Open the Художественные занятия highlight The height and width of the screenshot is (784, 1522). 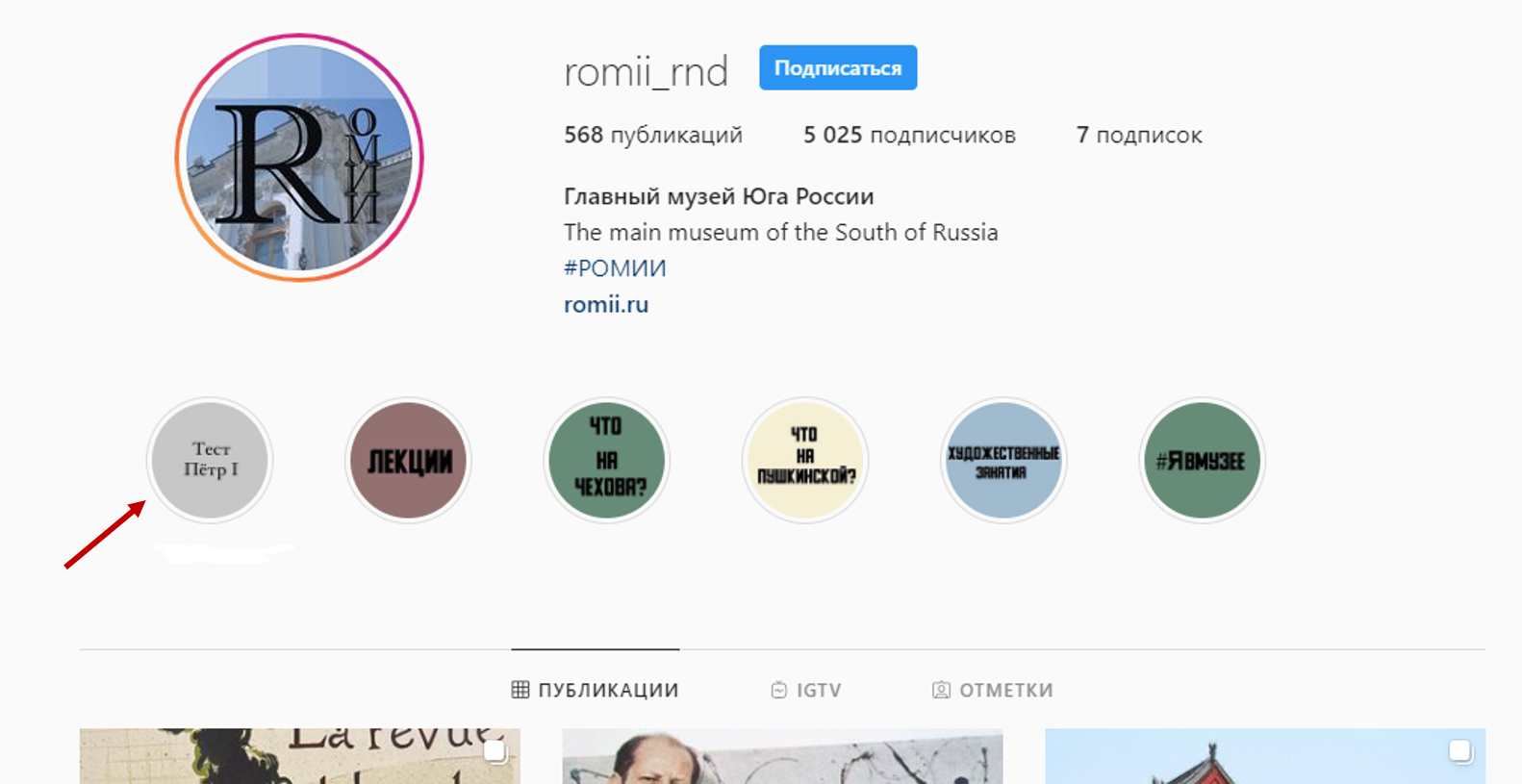1003,461
